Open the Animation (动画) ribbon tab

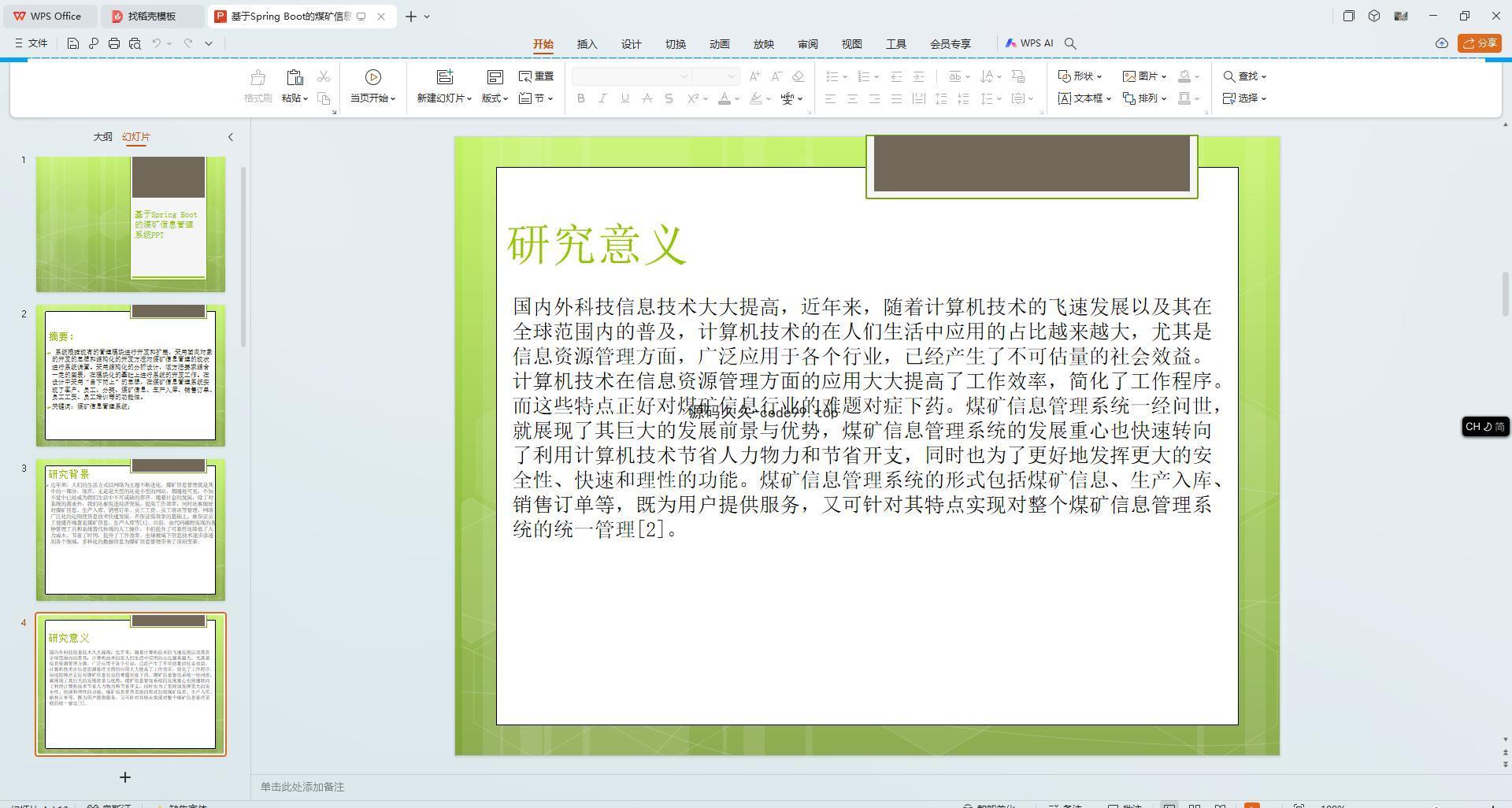720,44
